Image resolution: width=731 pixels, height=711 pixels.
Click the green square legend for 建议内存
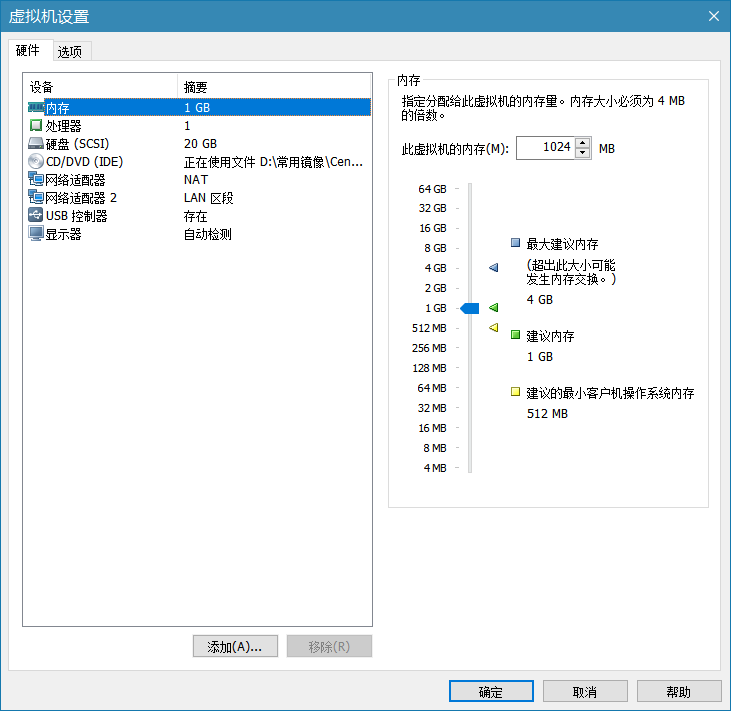[515, 335]
